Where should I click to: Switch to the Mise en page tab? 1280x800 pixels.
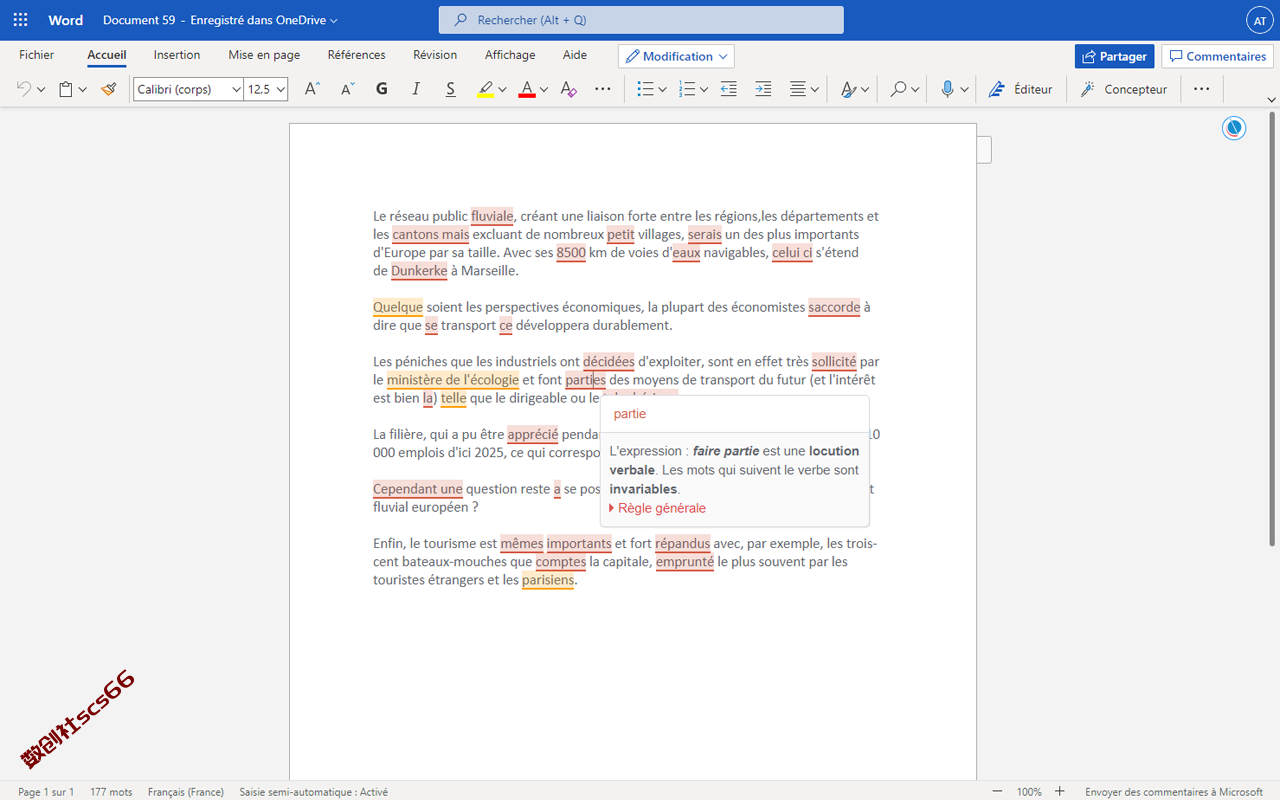click(264, 55)
